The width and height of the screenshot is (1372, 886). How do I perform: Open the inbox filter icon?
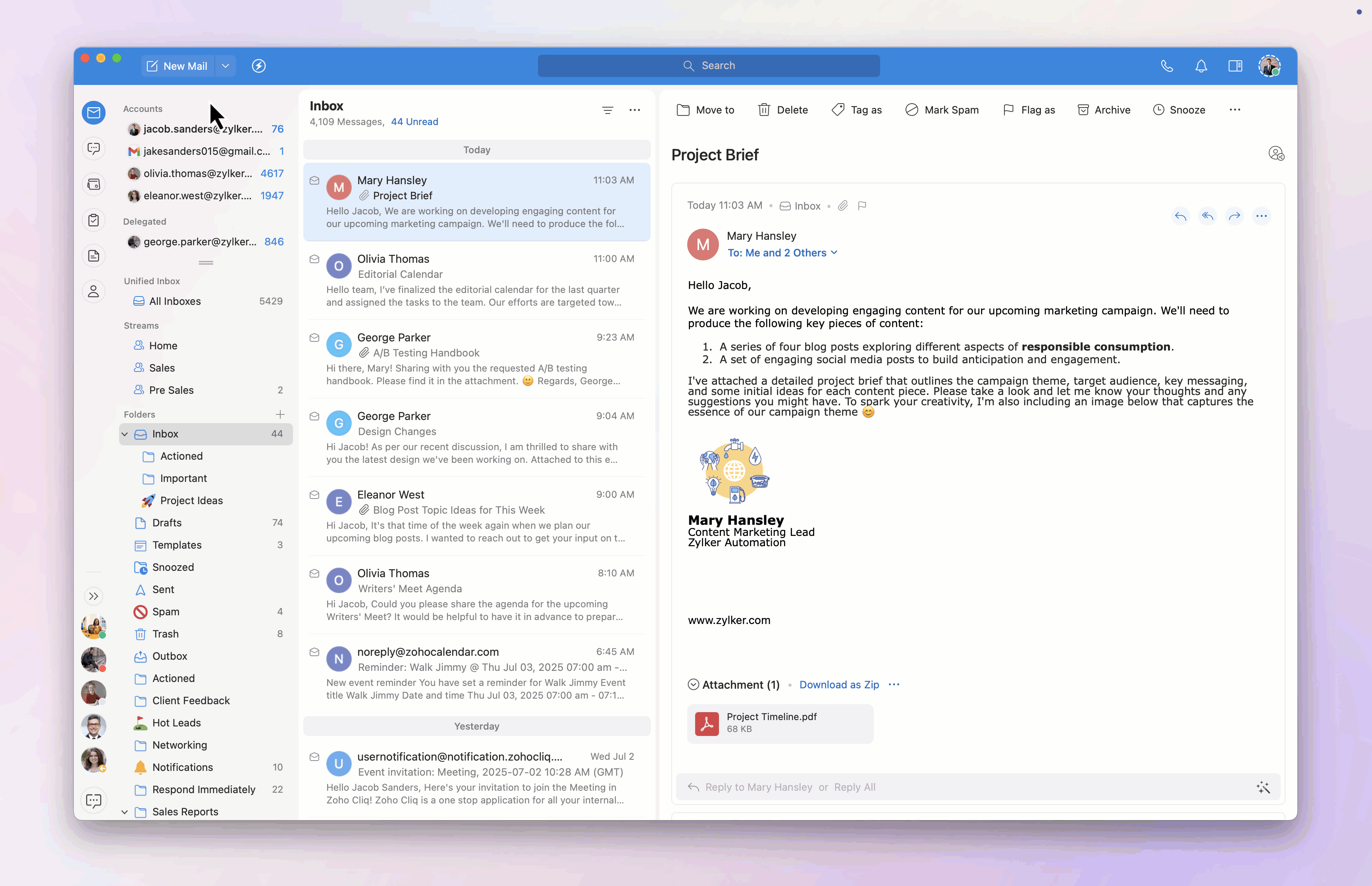pyautogui.click(x=607, y=110)
